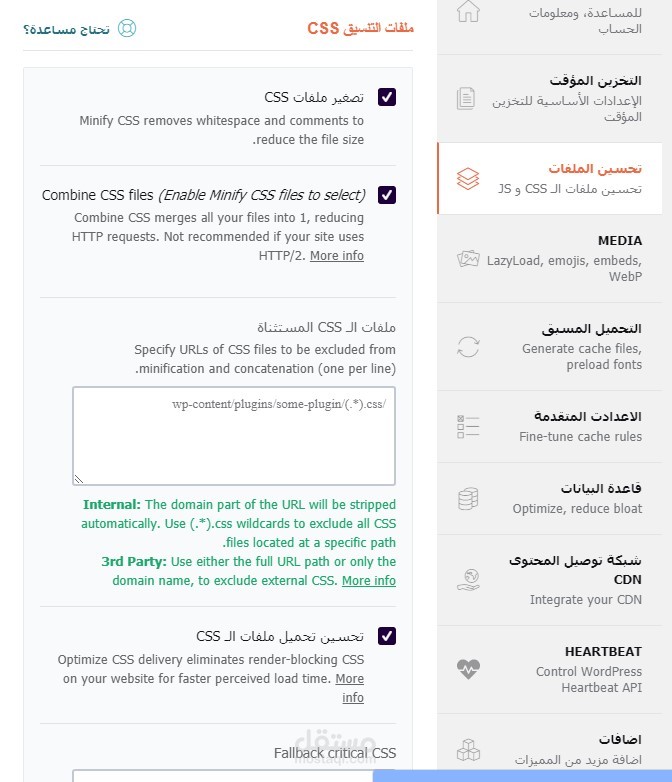The image size is (672, 782).
Task: Open the MEDIA LazyLoad settings tab
Action: (x=550, y=258)
